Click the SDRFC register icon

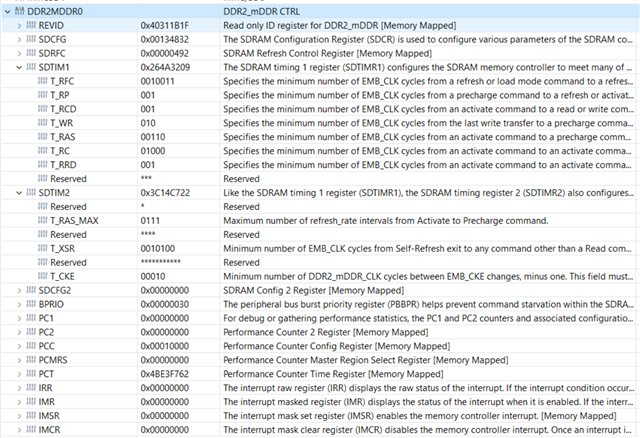[x=31, y=53]
